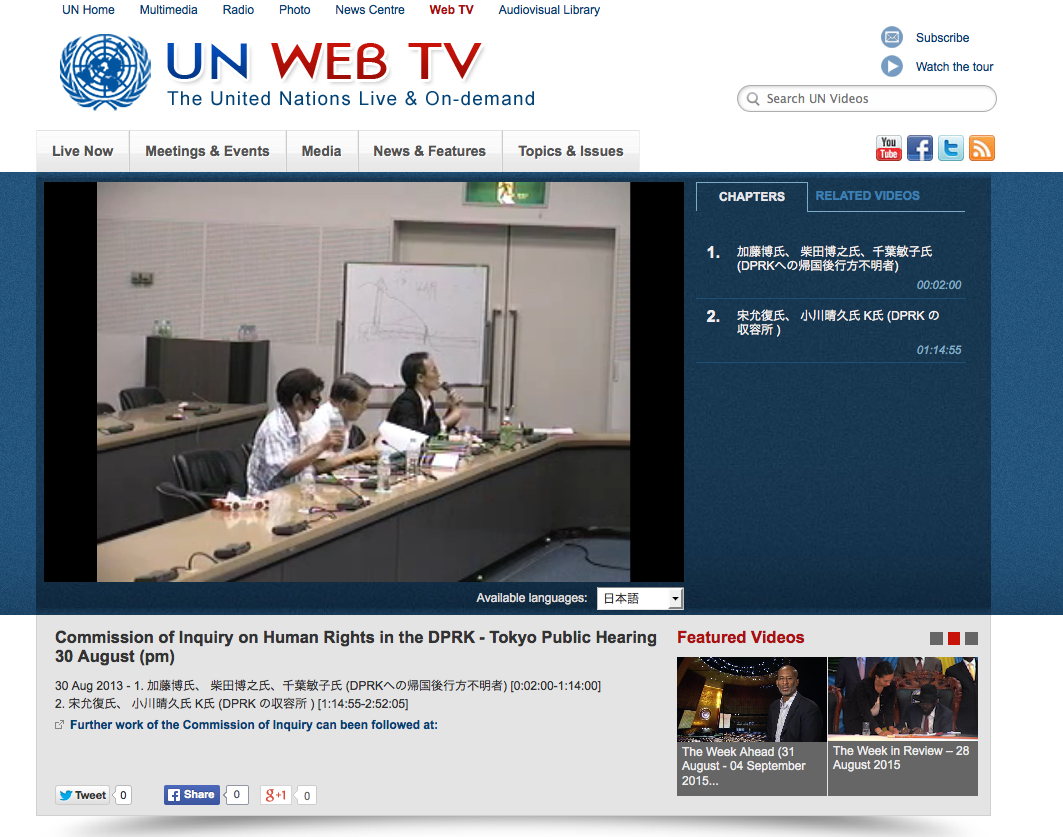Open the Facebook page icon
Image resolution: width=1063 pixels, height=837 pixels.
pyautogui.click(x=919, y=148)
